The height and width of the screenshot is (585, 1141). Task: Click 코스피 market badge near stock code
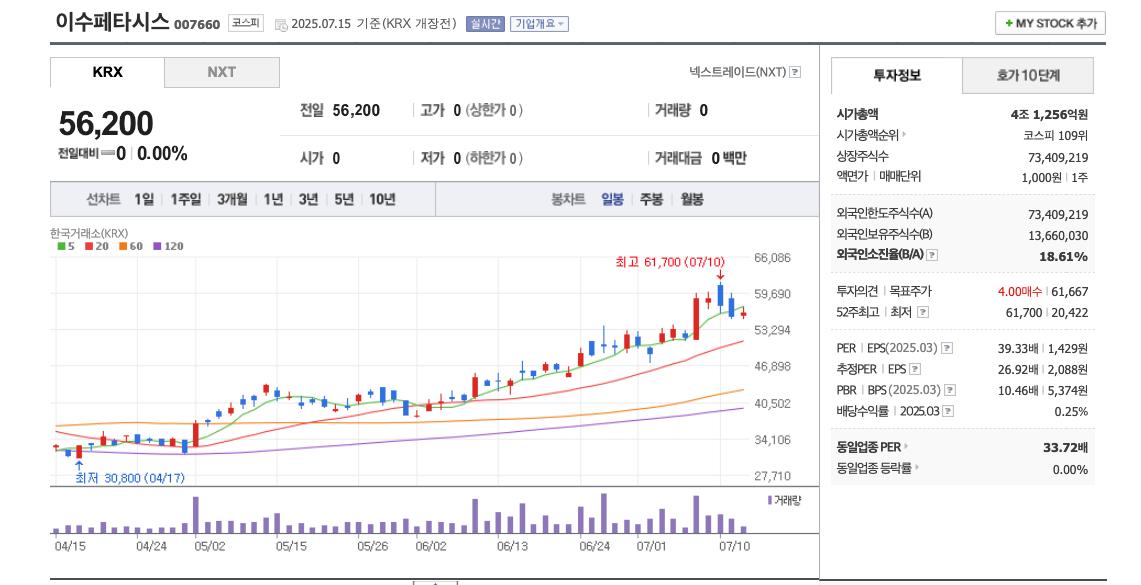point(245,23)
